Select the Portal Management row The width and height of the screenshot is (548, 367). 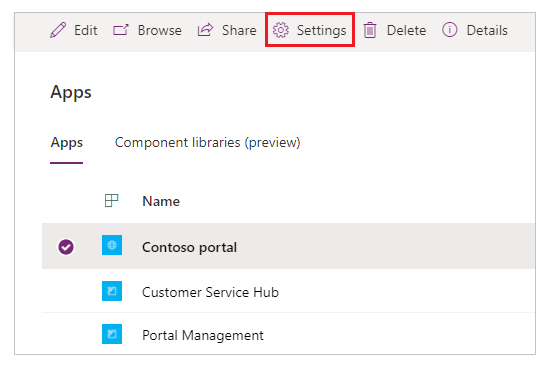(x=288, y=334)
